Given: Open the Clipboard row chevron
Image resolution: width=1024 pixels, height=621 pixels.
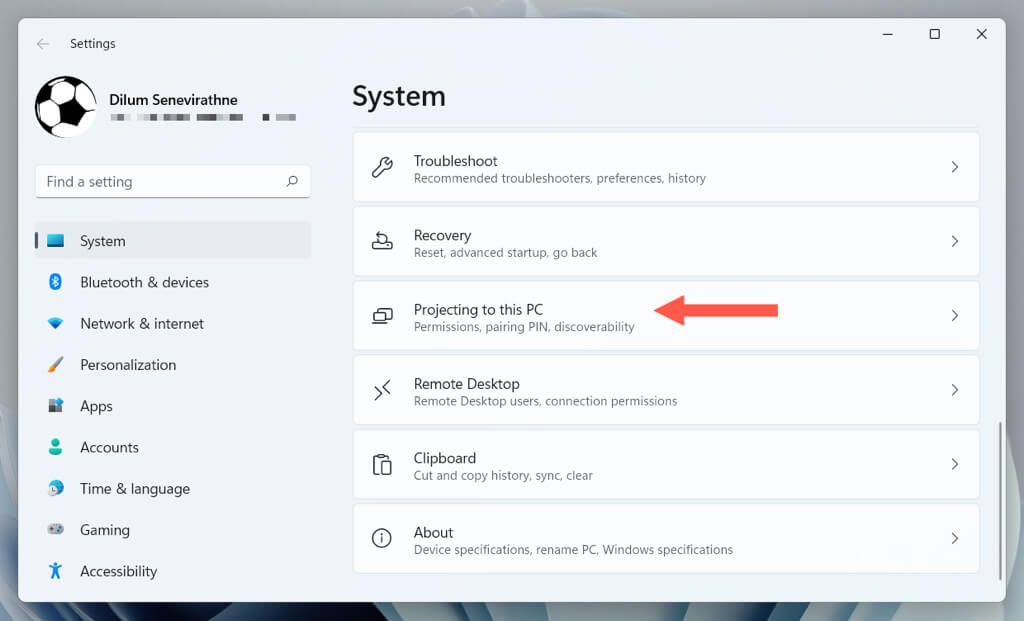Looking at the screenshot, I should [954, 464].
